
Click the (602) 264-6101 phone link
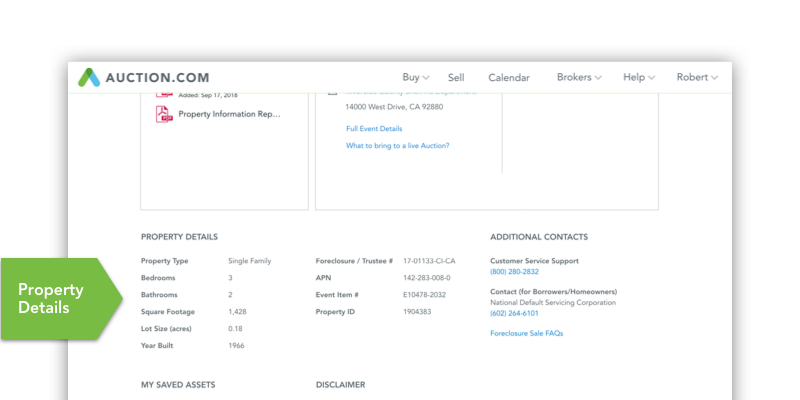point(514,313)
